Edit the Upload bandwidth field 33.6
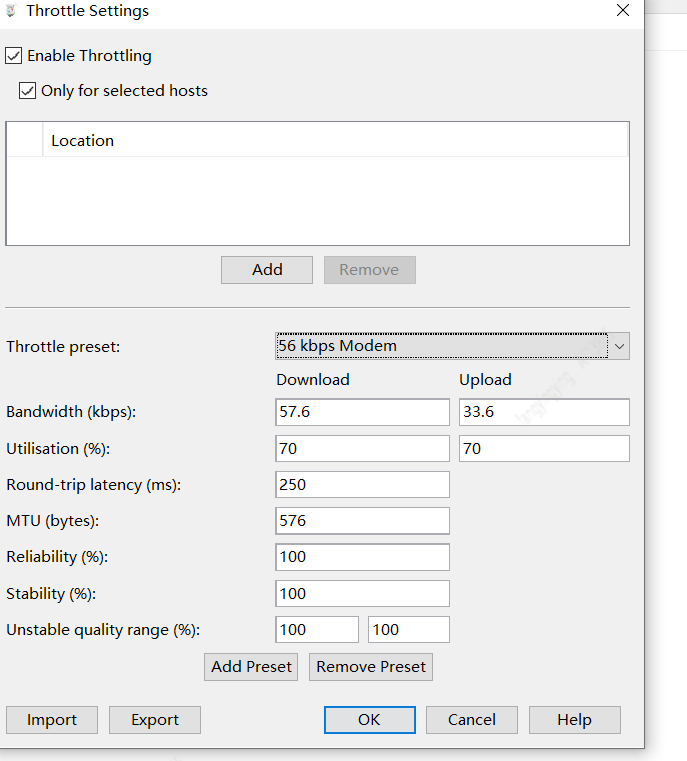 click(x=544, y=412)
